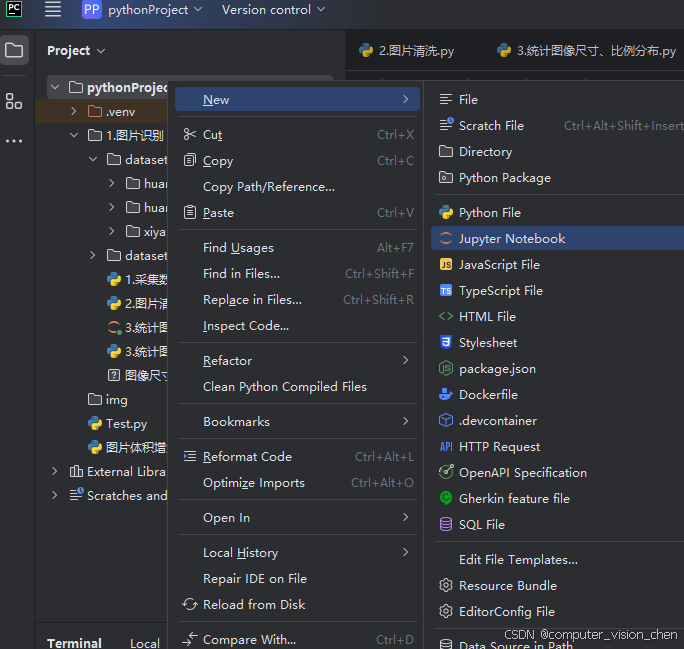
Task: Click the PP project badge icon
Action: click(x=91, y=10)
